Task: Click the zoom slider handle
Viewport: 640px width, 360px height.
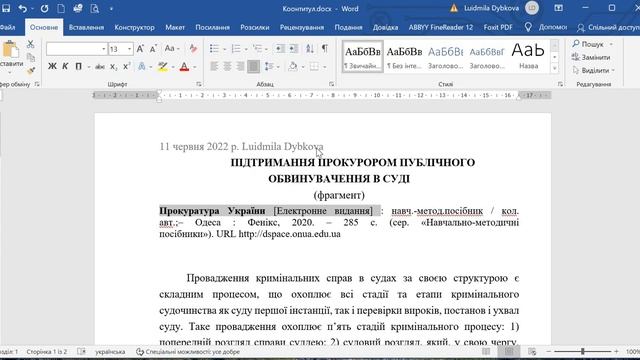Action: click(x=582, y=351)
